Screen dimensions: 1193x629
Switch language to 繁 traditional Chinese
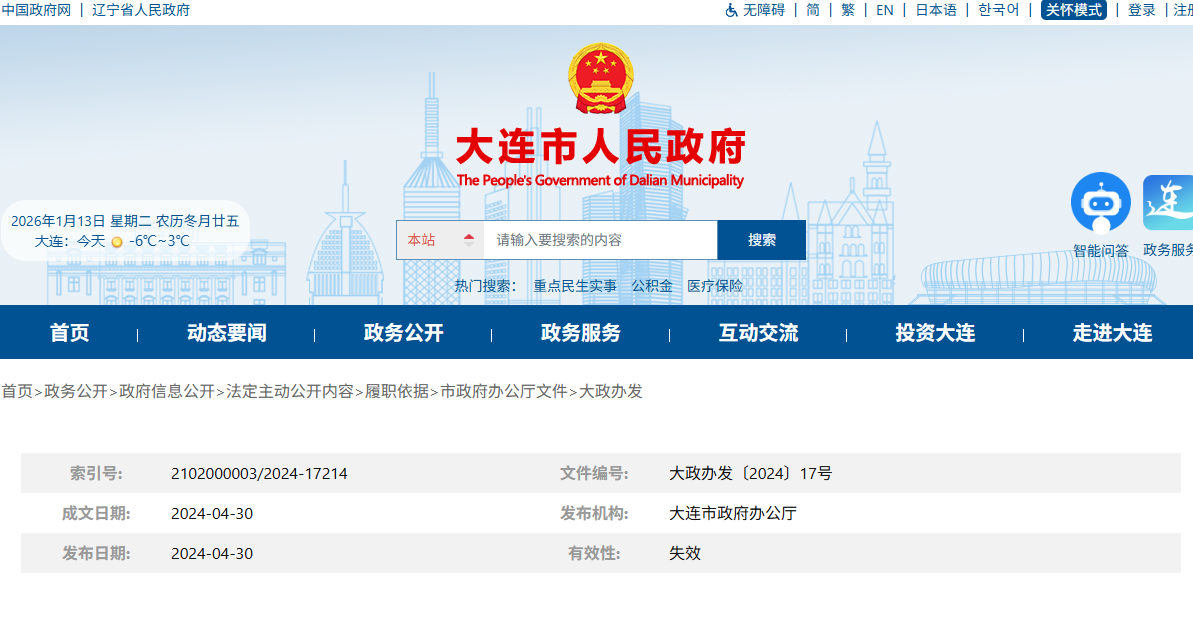click(x=847, y=10)
